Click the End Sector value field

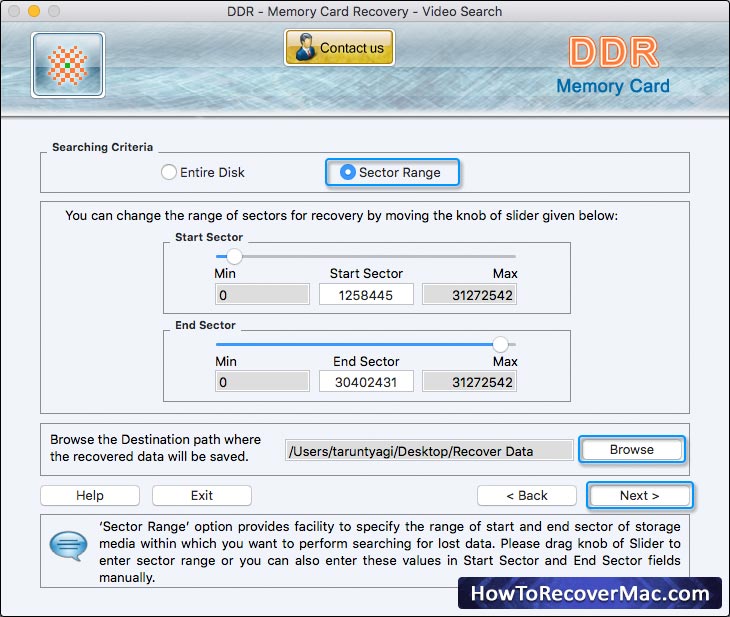366,382
